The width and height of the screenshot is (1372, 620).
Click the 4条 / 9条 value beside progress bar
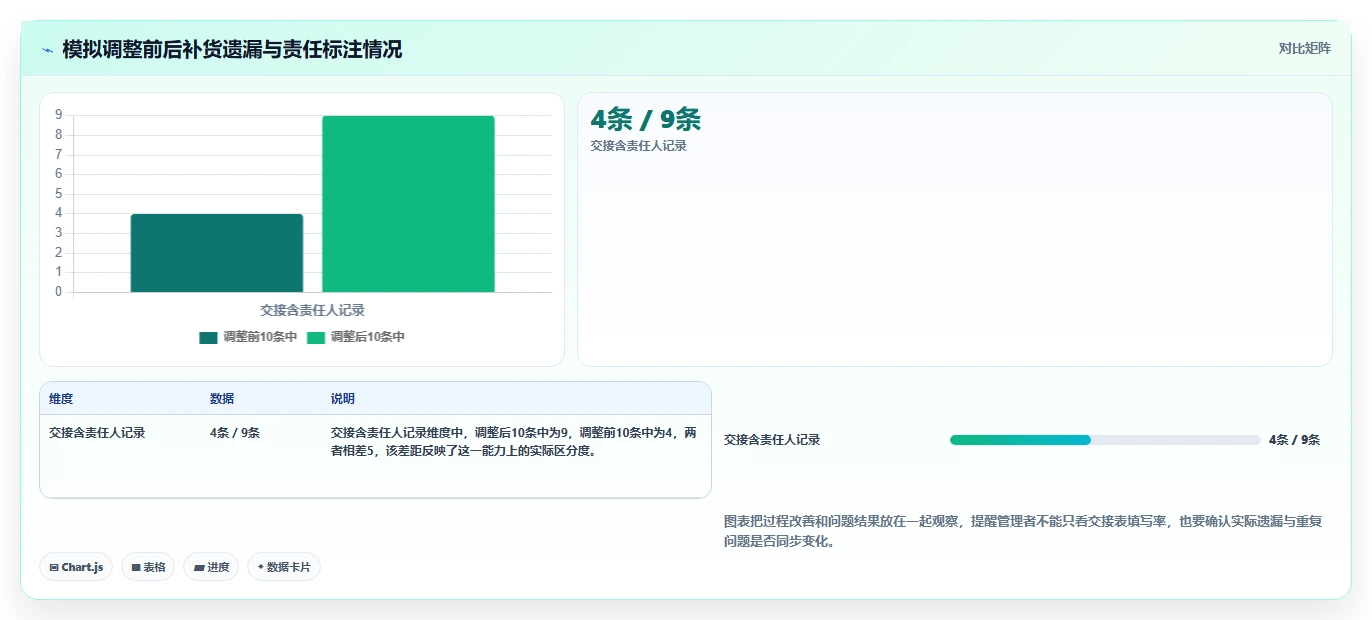1294,440
